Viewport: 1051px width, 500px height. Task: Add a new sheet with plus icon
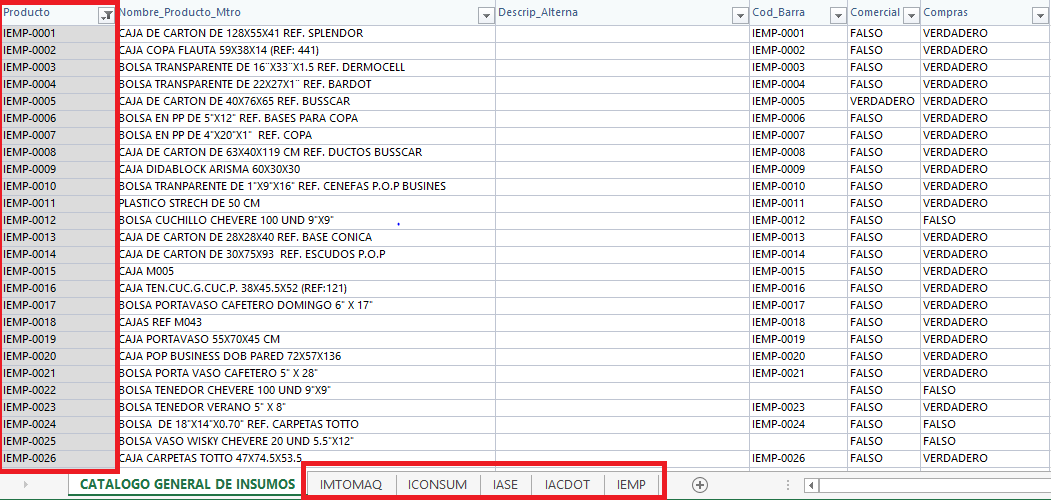click(x=700, y=485)
